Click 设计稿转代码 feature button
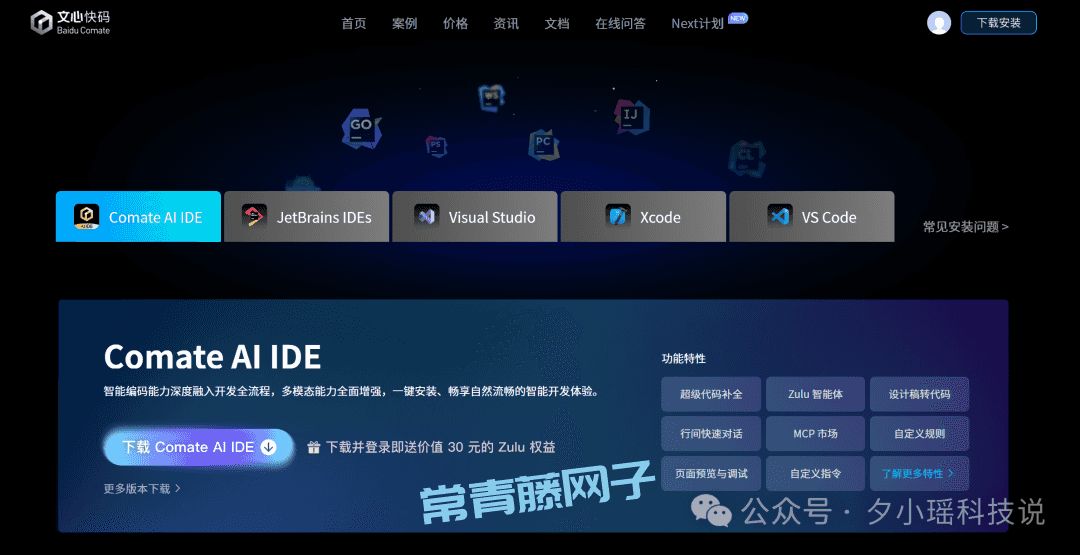This screenshot has width=1080, height=555. pyautogui.click(x=920, y=395)
